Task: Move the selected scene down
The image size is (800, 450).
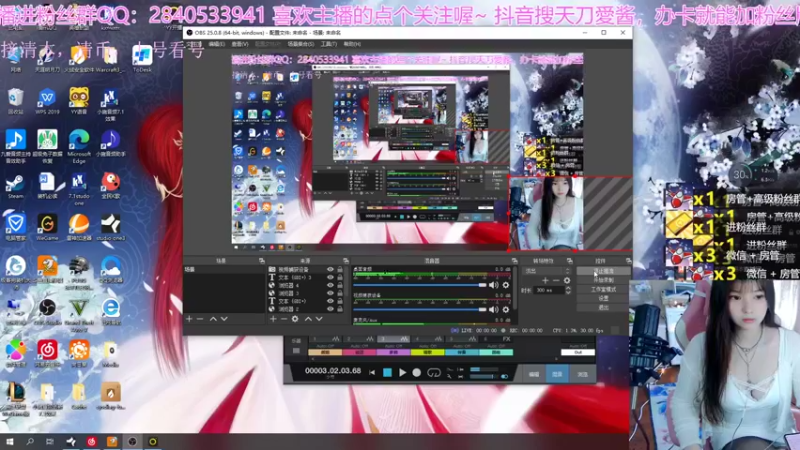Action: 224,319
